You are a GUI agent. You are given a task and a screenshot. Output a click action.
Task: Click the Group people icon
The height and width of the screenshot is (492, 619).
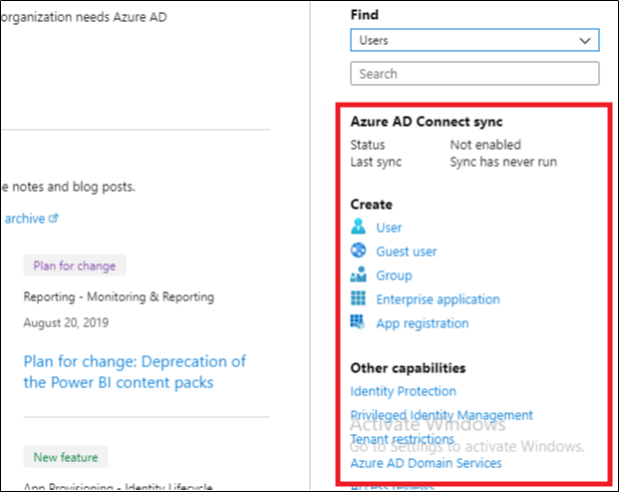tap(358, 275)
